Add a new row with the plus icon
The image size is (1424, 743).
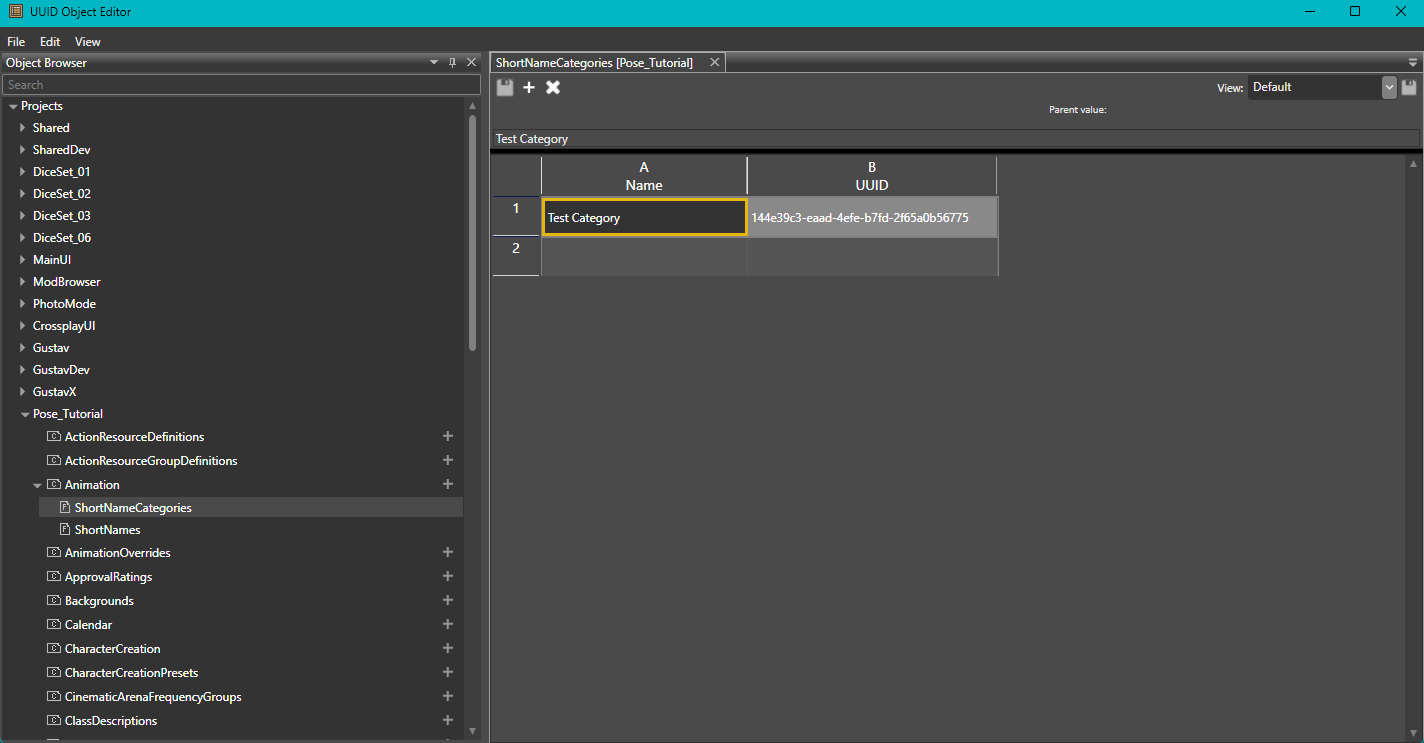529,87
